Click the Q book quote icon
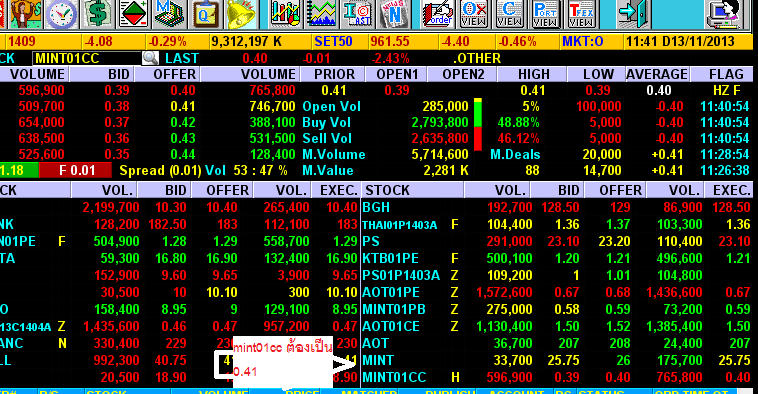This screenshot has width=758, height=394. coord(204,14)
